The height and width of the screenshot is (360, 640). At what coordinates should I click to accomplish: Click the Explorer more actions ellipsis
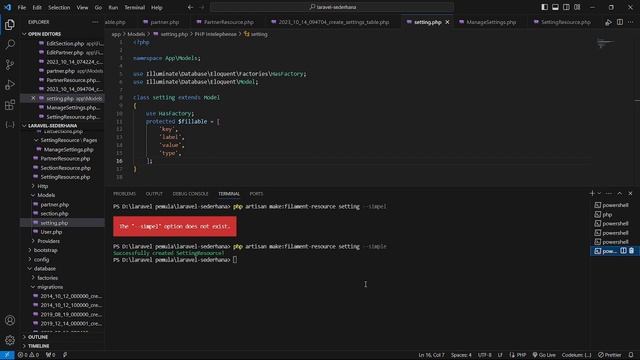[x=95, y=22]
